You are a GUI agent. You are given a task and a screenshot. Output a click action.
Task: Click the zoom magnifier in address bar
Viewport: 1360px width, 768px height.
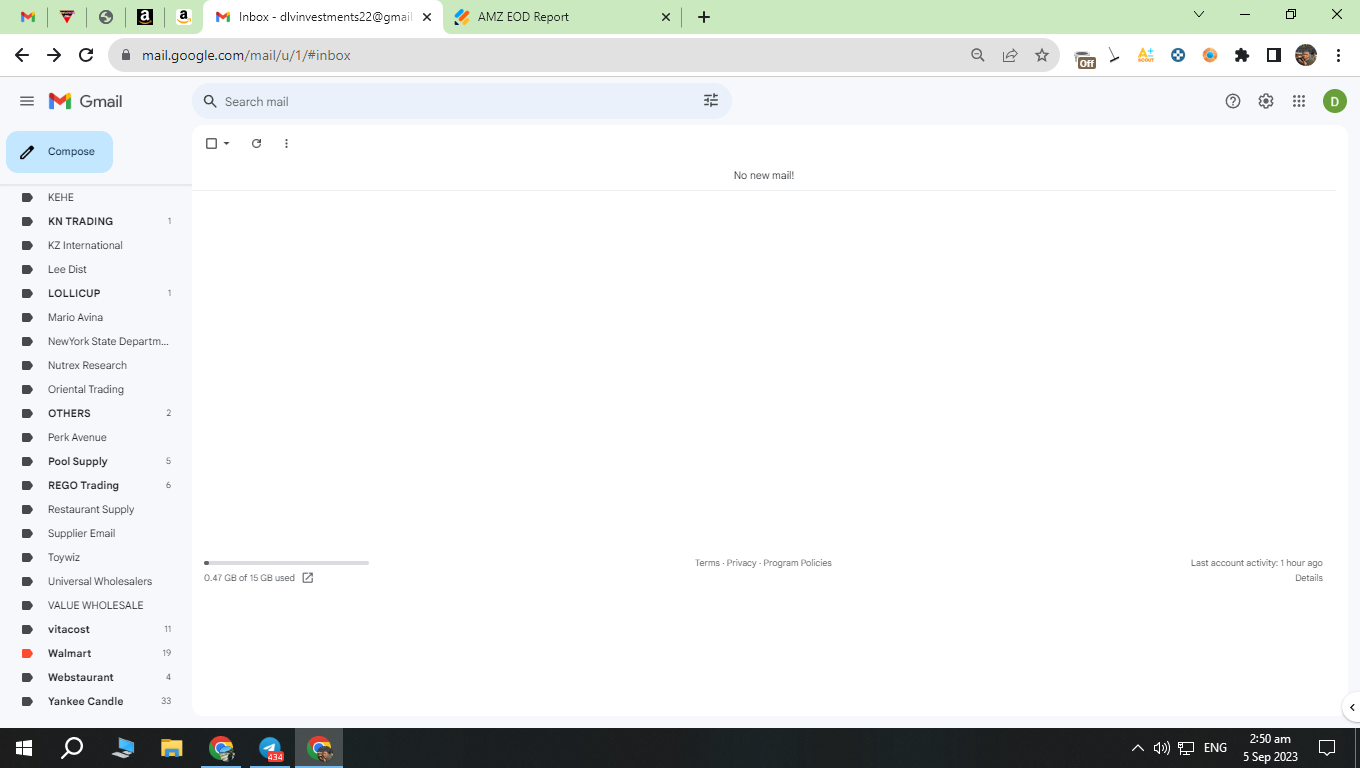click(978, 55)
